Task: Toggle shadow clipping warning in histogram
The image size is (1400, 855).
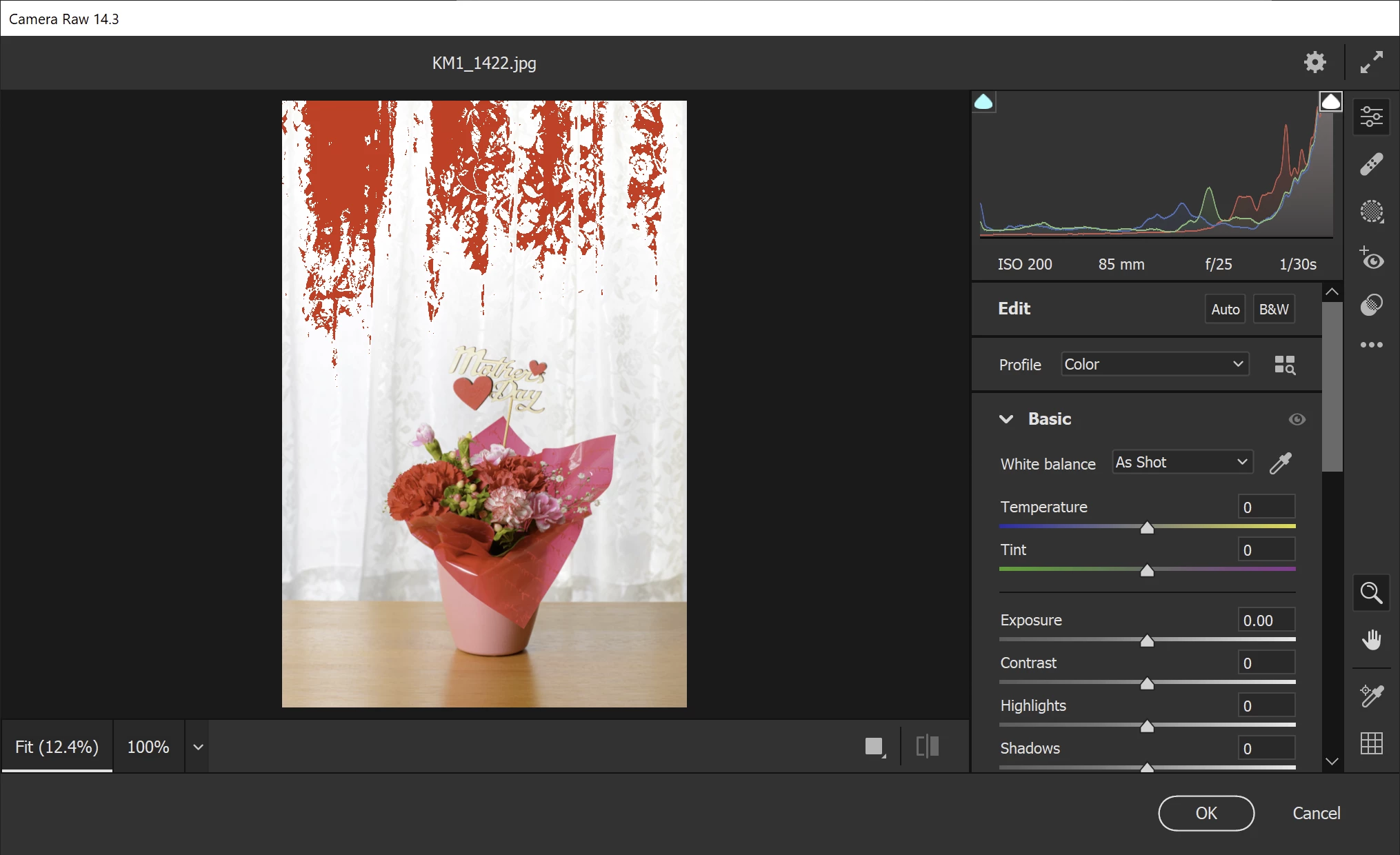Action: (x=983, y=102)
